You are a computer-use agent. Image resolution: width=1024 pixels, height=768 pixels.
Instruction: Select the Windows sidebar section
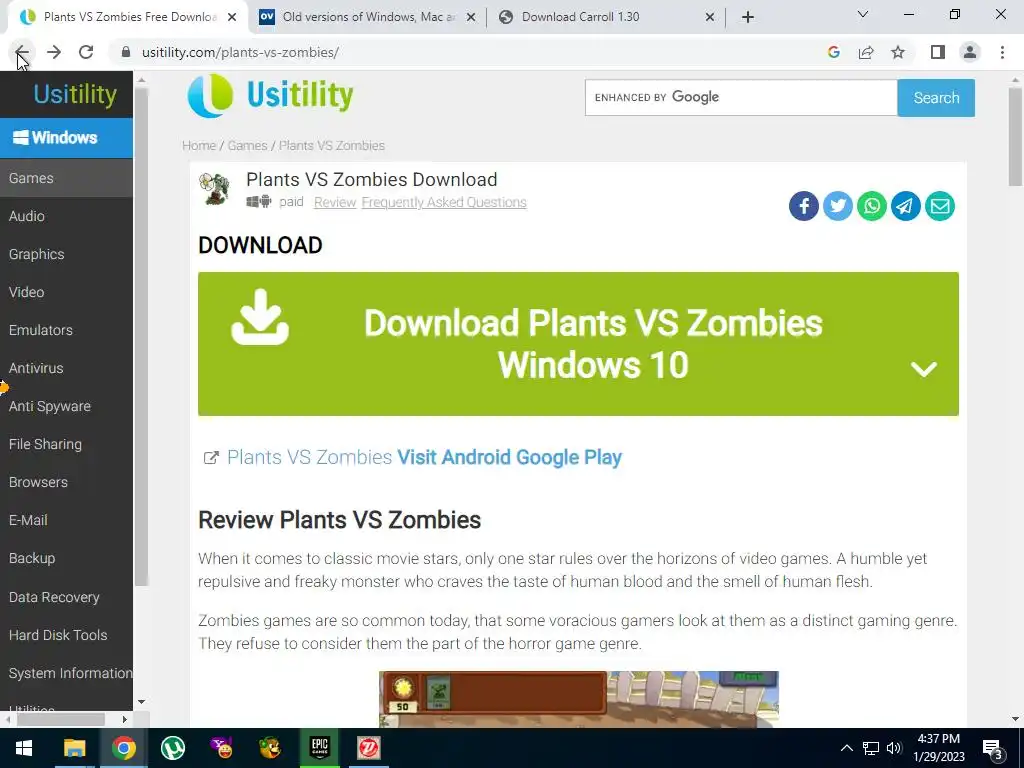click(x=66, y=138)
